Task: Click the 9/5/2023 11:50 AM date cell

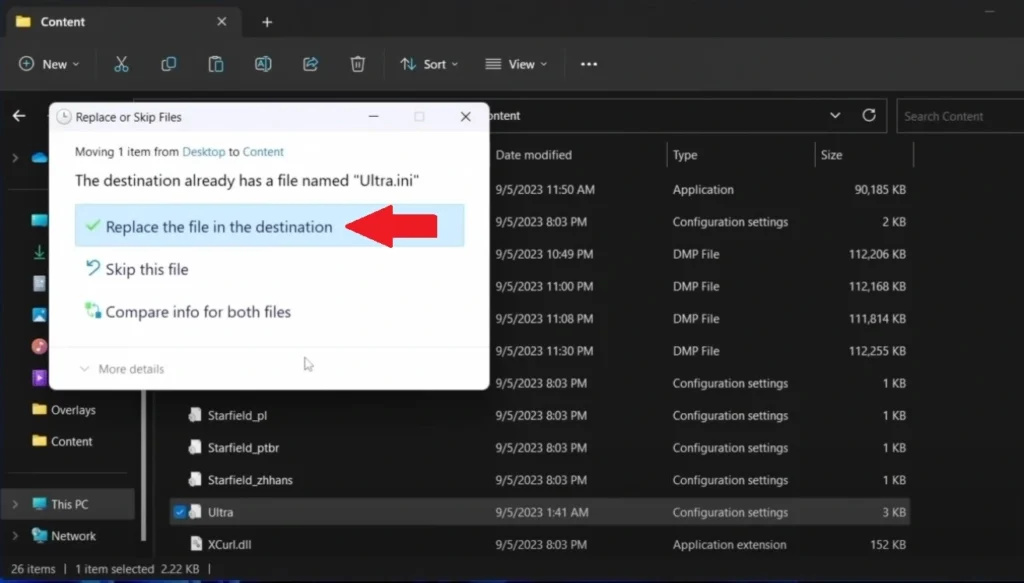Action: point(545,189)
